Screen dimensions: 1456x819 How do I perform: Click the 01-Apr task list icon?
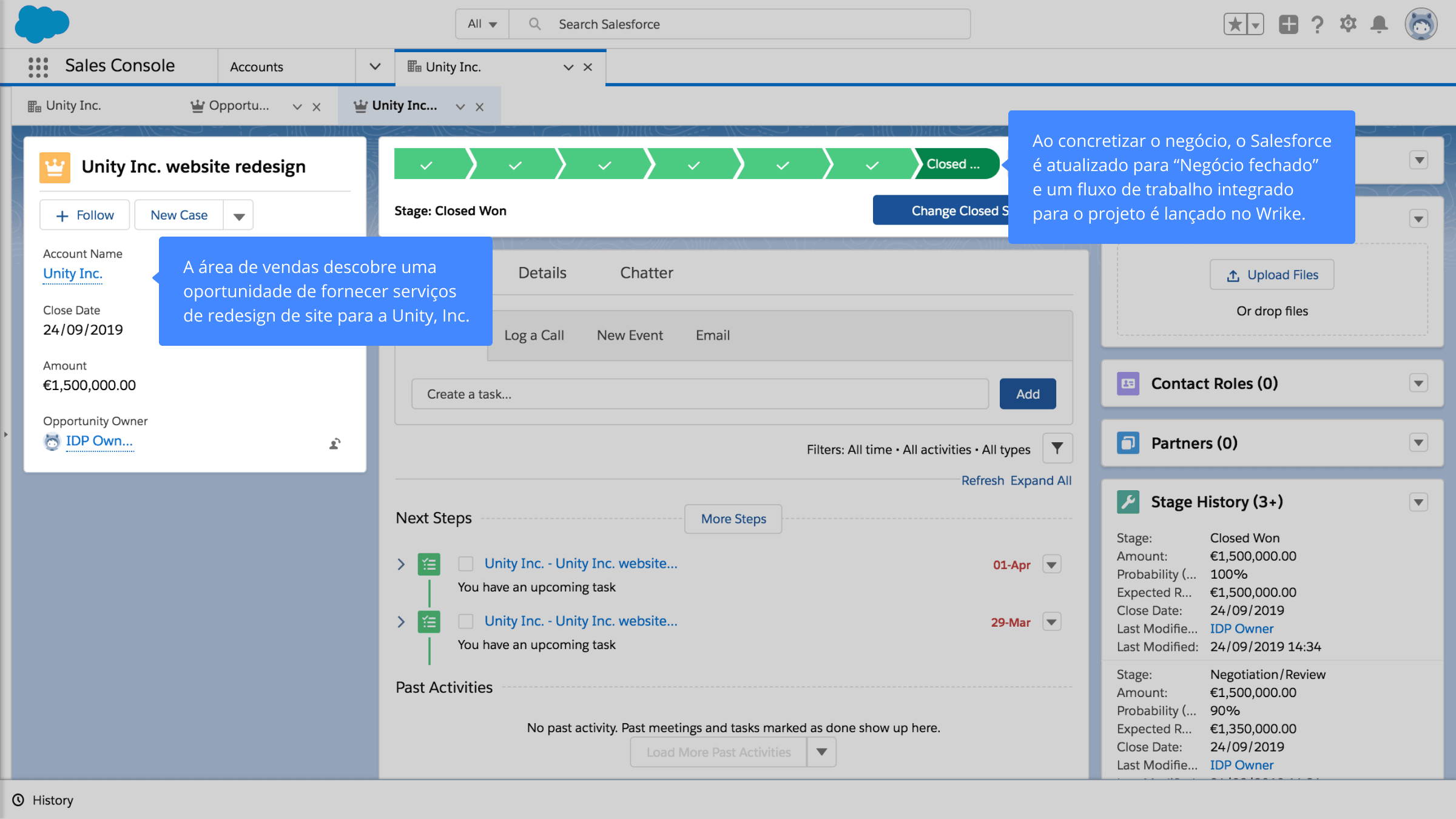429,564
